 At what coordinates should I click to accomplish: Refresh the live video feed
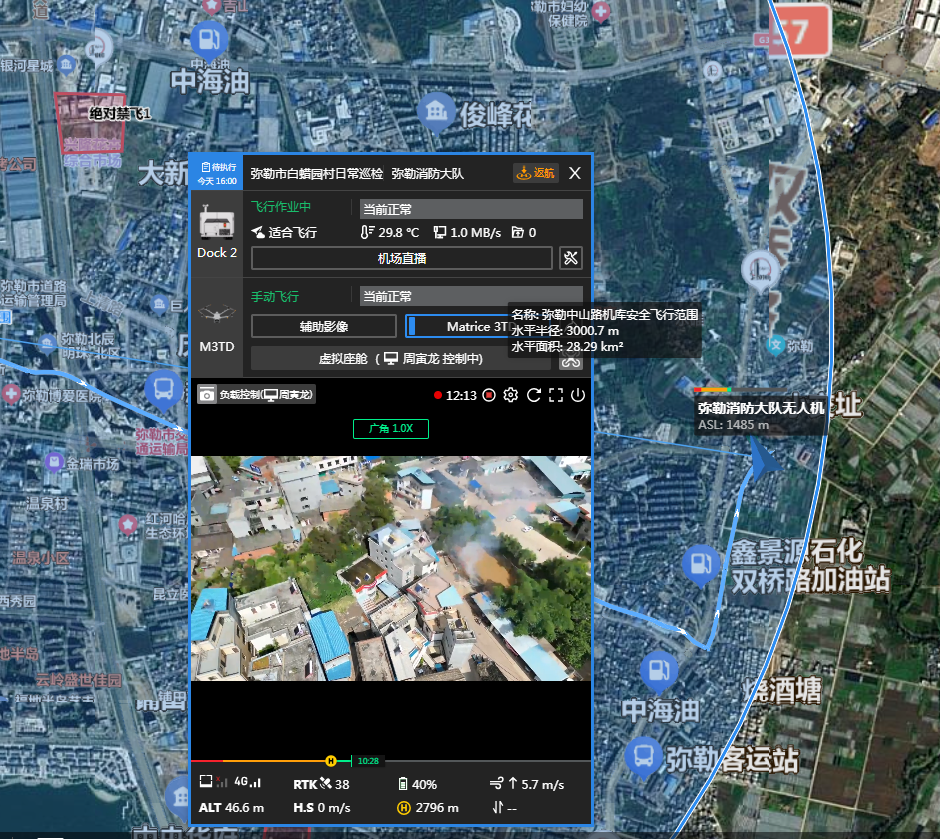534,395
